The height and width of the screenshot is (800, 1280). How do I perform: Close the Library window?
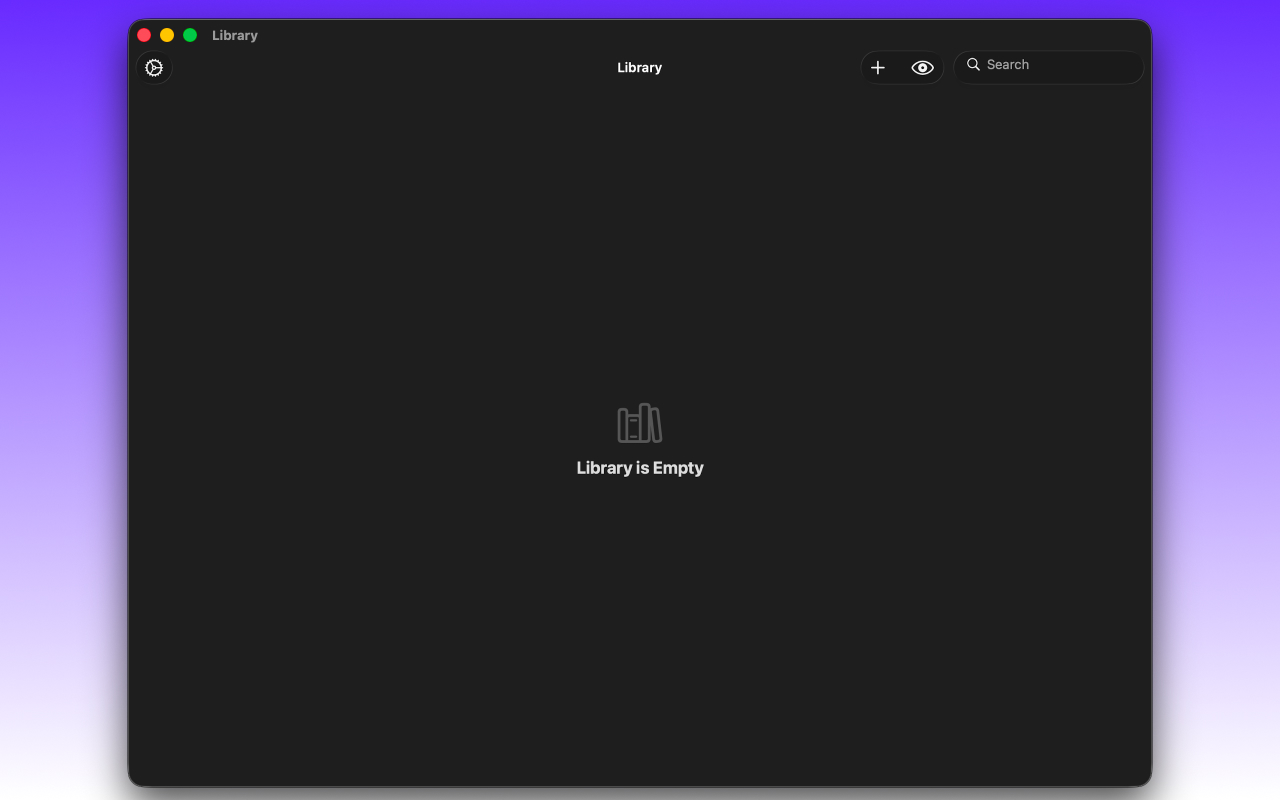pyautogui.click(x=144, y=35)
